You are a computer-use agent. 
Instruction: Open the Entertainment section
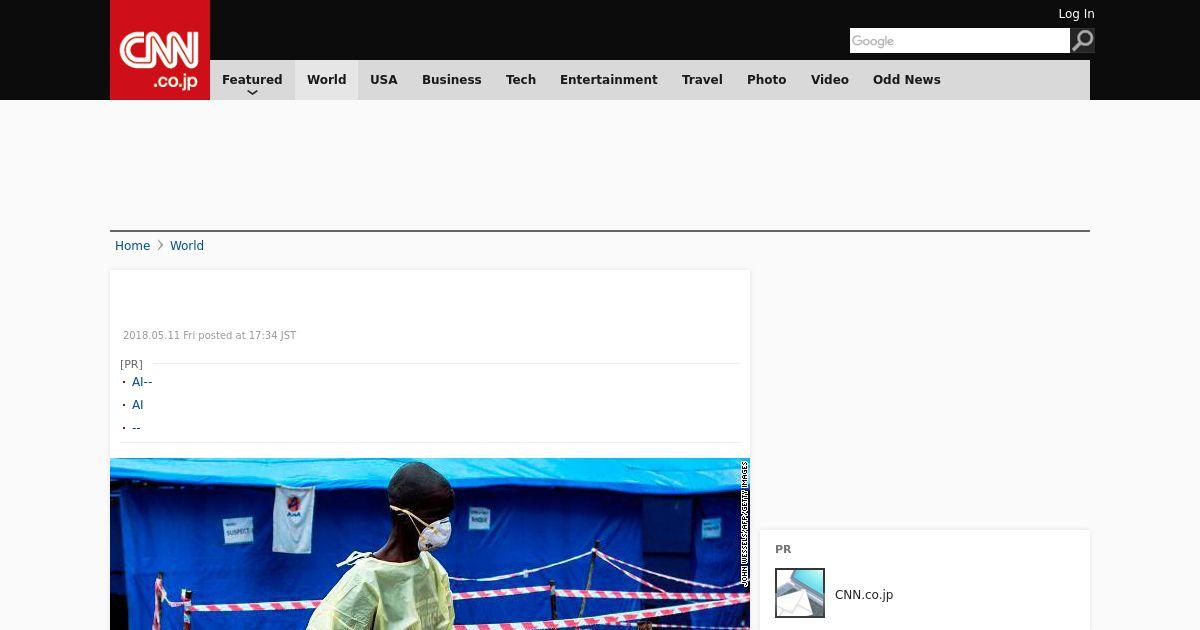pos(609,80)
